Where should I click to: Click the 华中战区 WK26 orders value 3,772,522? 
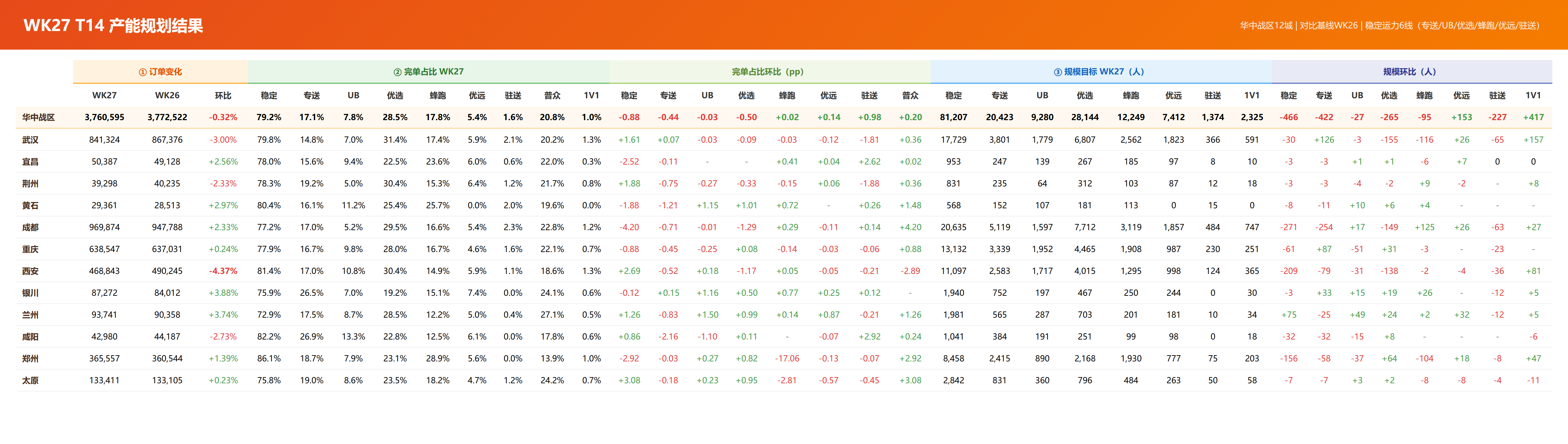(x=167, y=118)
